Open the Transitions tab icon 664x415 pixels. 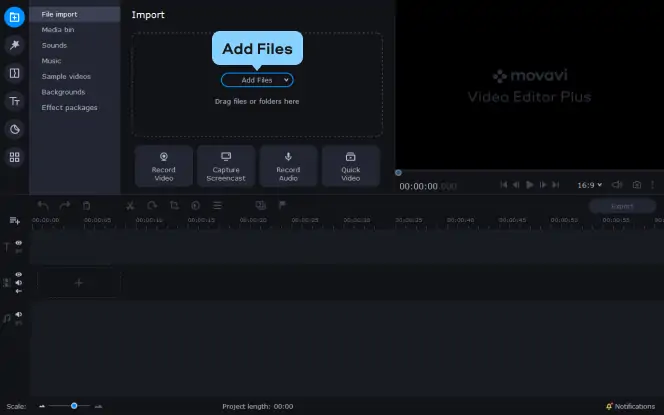click(x=14, y=73)
